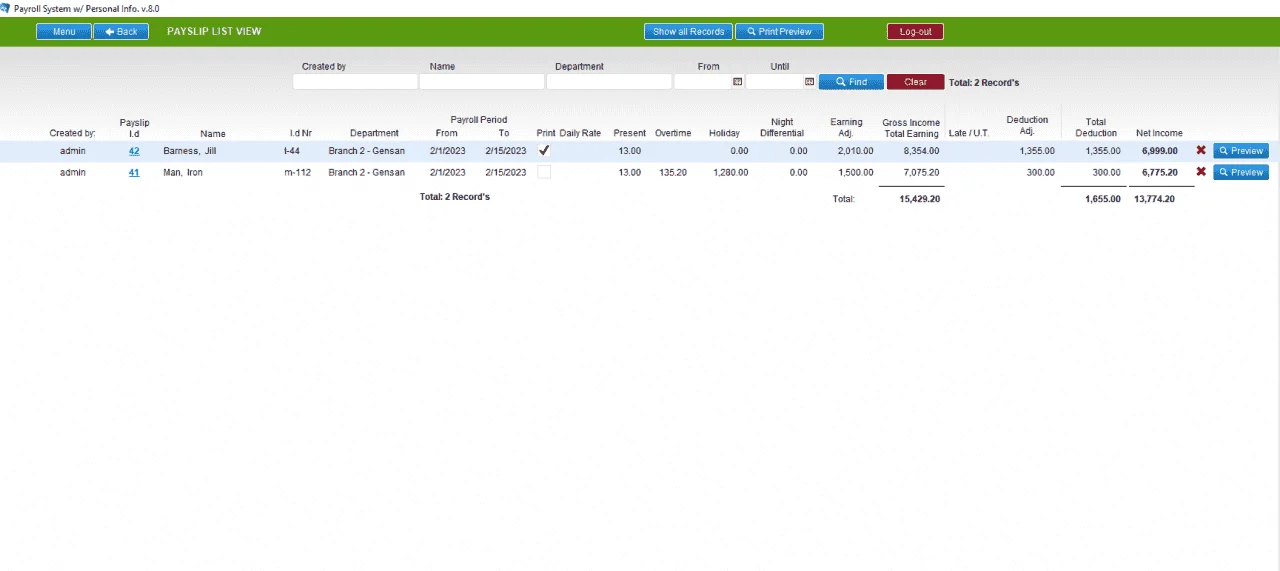Click the payroll app icon in title bar
1280x571 pixels.
(x=5, y=7)
